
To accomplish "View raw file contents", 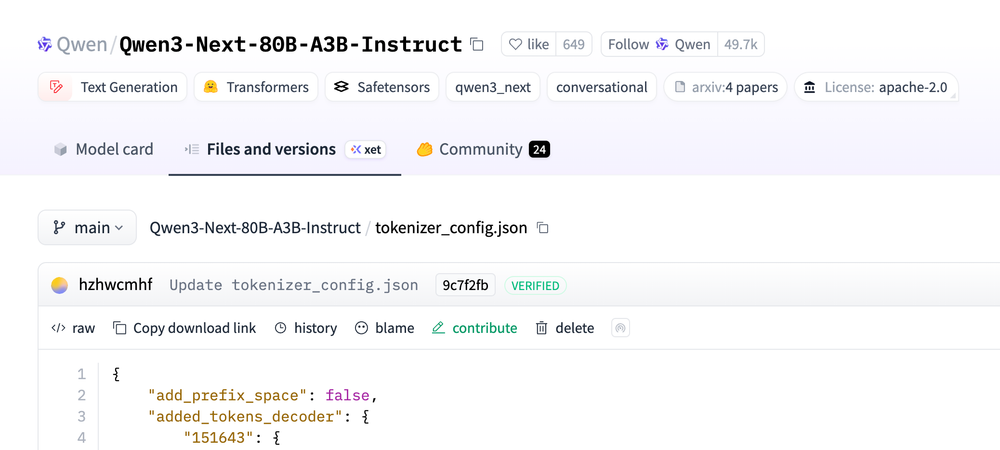I will [x=73, y=328].
